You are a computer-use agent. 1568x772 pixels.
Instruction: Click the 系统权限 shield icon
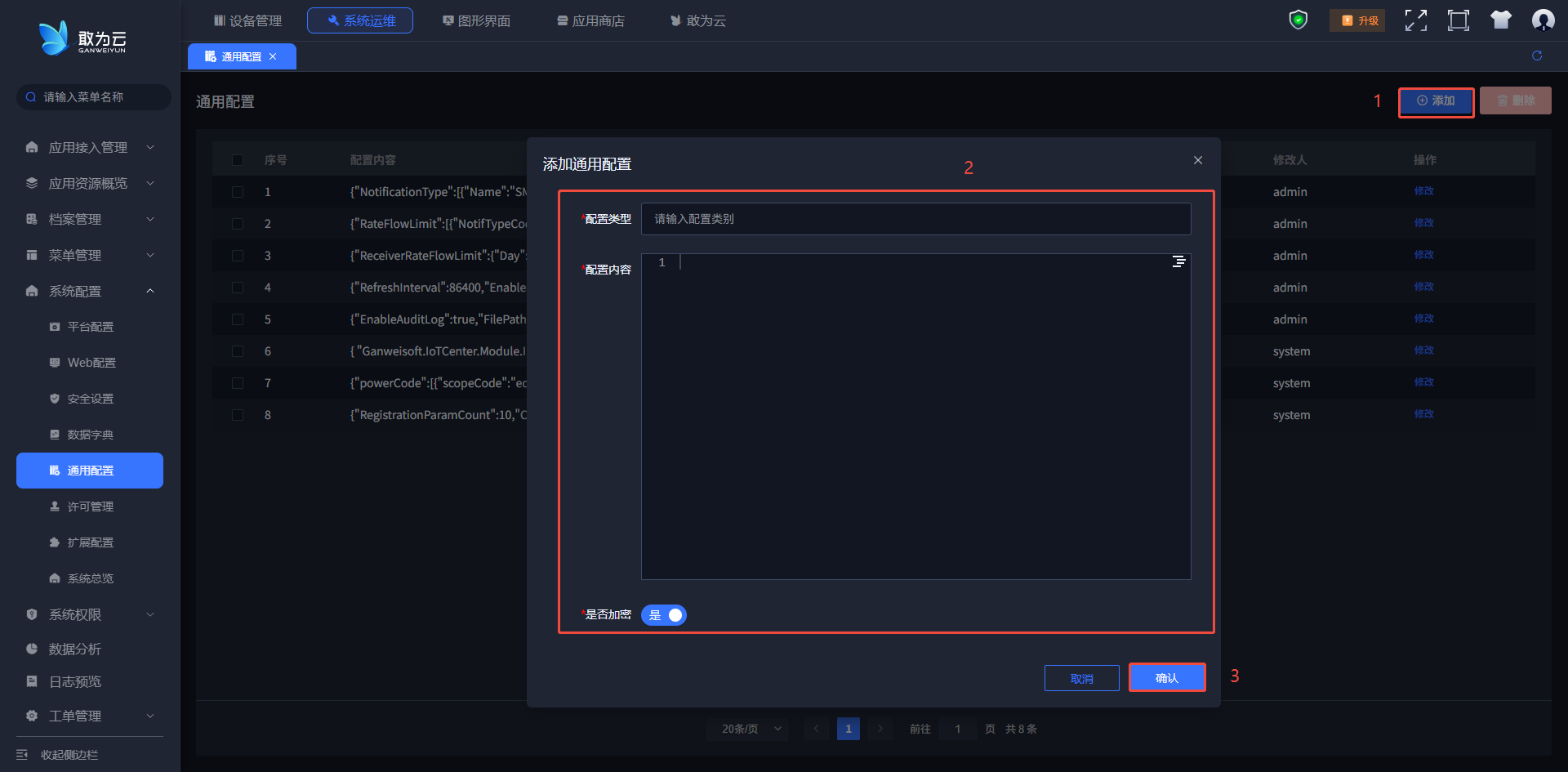[32, 614]
